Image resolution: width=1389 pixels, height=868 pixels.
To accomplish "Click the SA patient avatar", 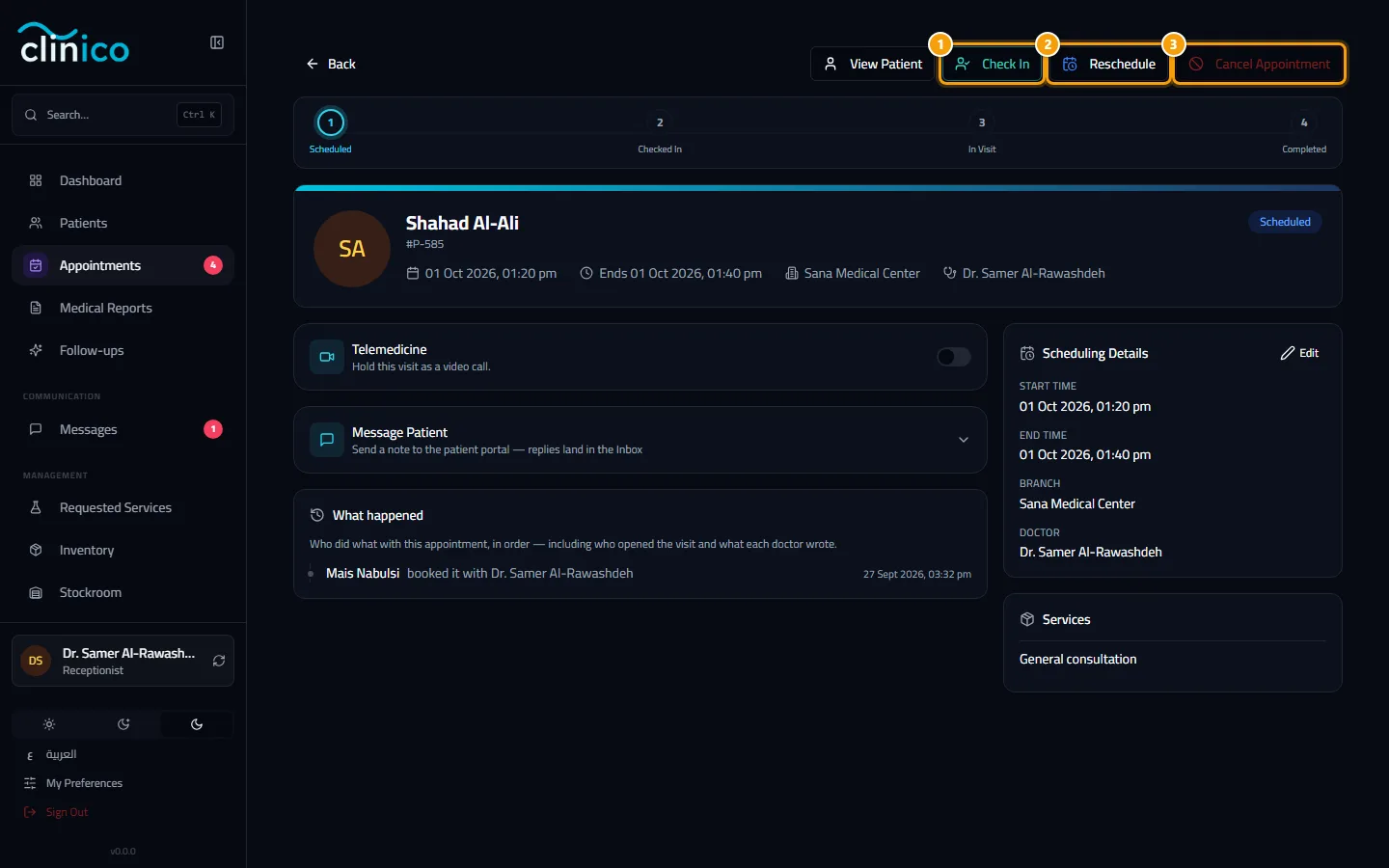I will pos(352,249).
